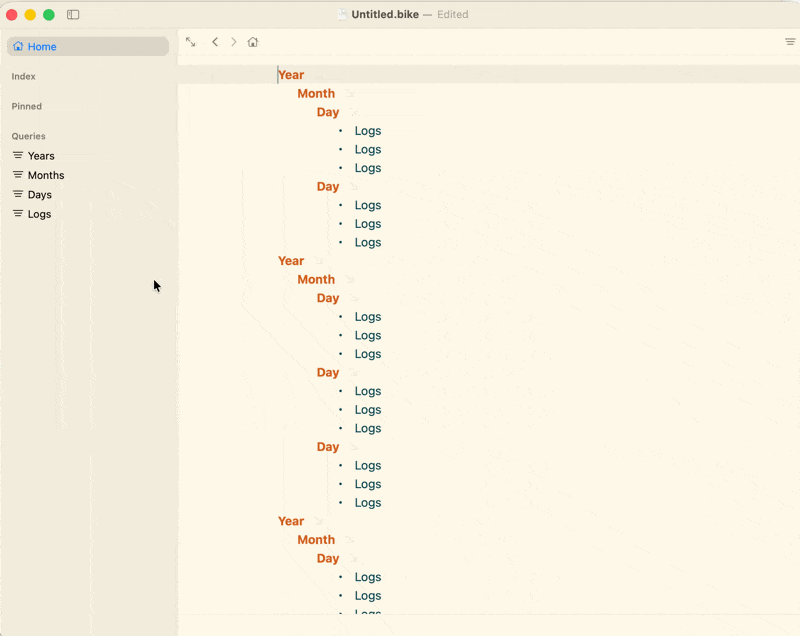Collapse the first Day row using its arrow
The width and height of the screenshot is (800, 636).
(354, 113)
